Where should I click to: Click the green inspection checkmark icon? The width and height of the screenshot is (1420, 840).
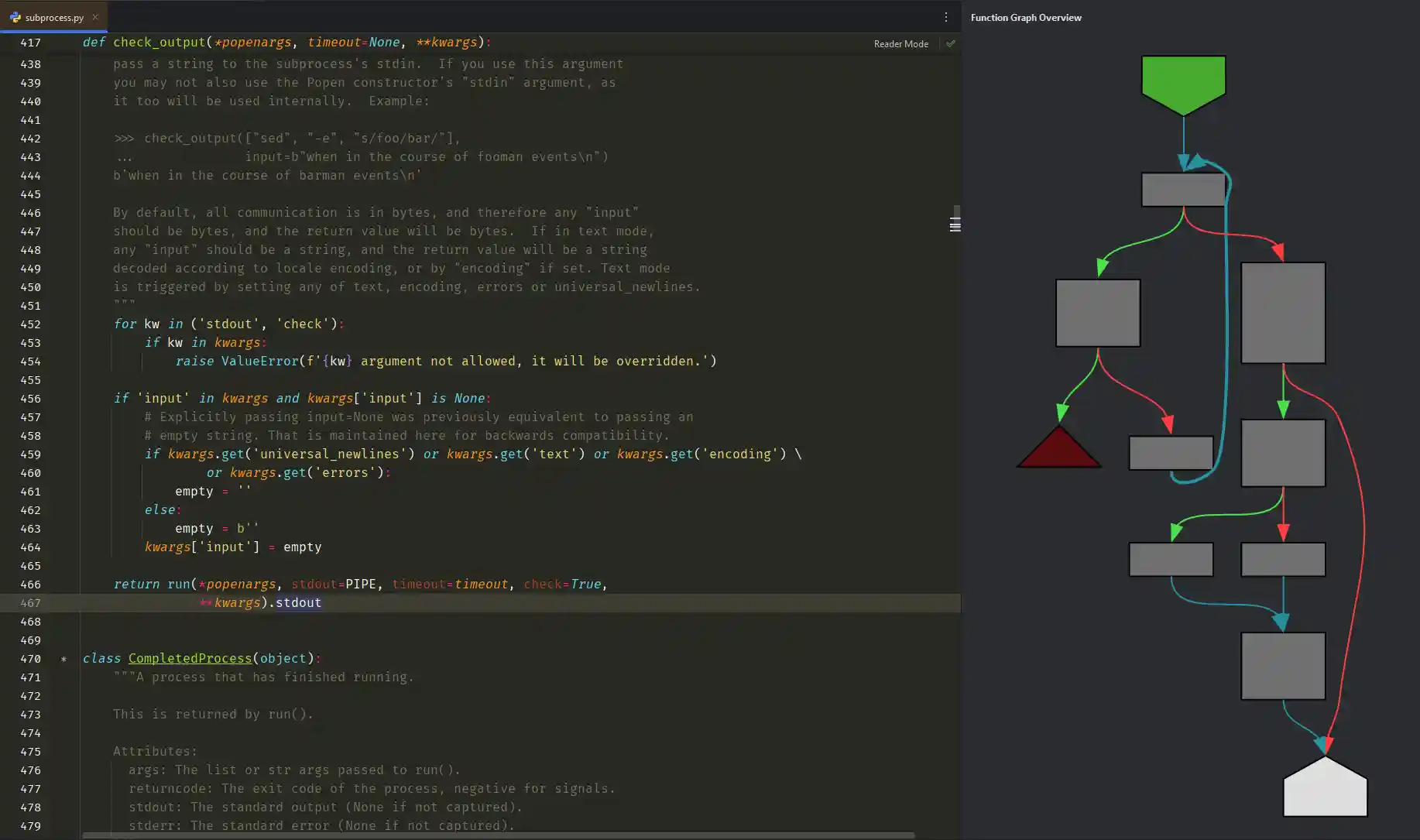pyautogui.click(x=951, y=44)
